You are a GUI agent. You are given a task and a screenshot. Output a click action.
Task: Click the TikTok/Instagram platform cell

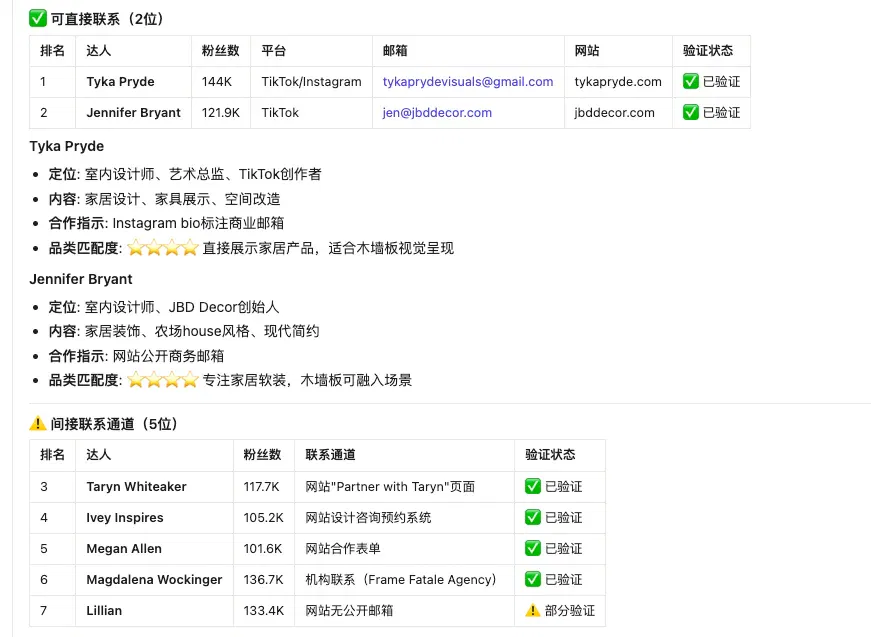click(312, 82)
